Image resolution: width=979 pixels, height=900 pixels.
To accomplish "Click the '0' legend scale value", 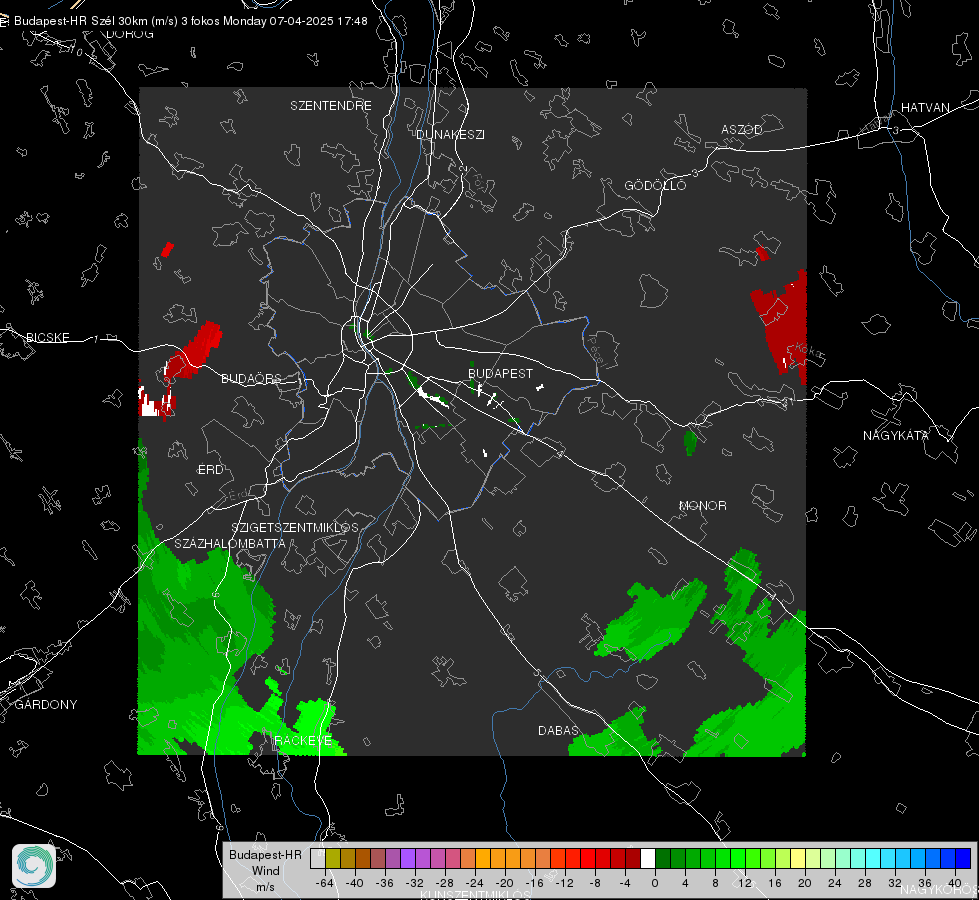I will [x=654, y=883].
